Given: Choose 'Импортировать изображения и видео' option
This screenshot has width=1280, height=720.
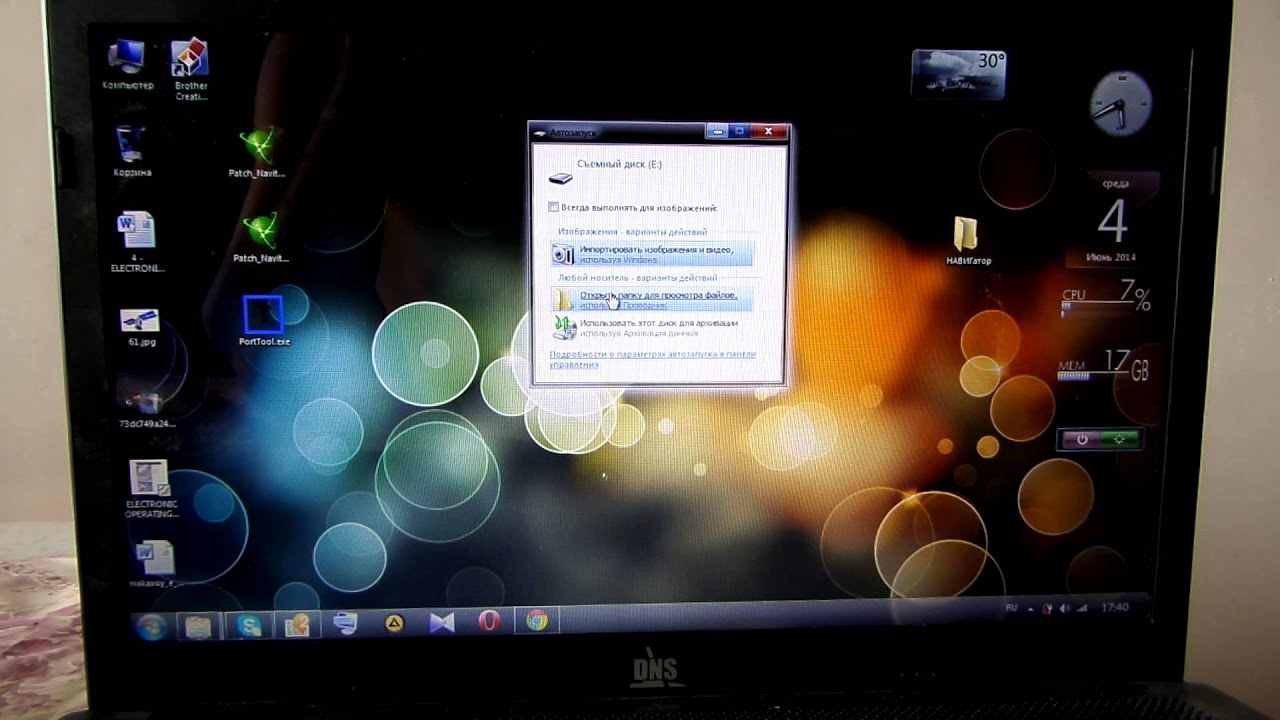Looking at the screenshot, I should click(x=652, y=254).
